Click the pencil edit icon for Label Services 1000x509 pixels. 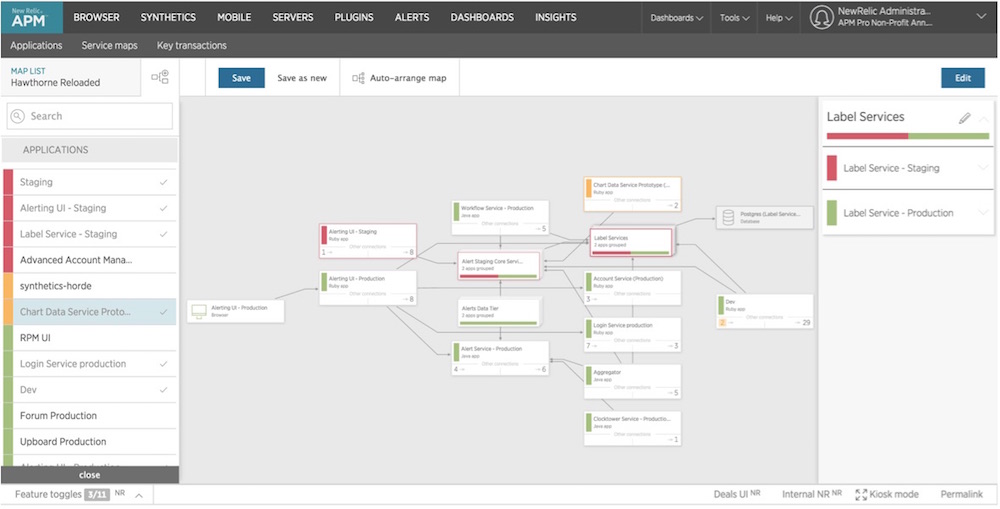click(964, 117)
